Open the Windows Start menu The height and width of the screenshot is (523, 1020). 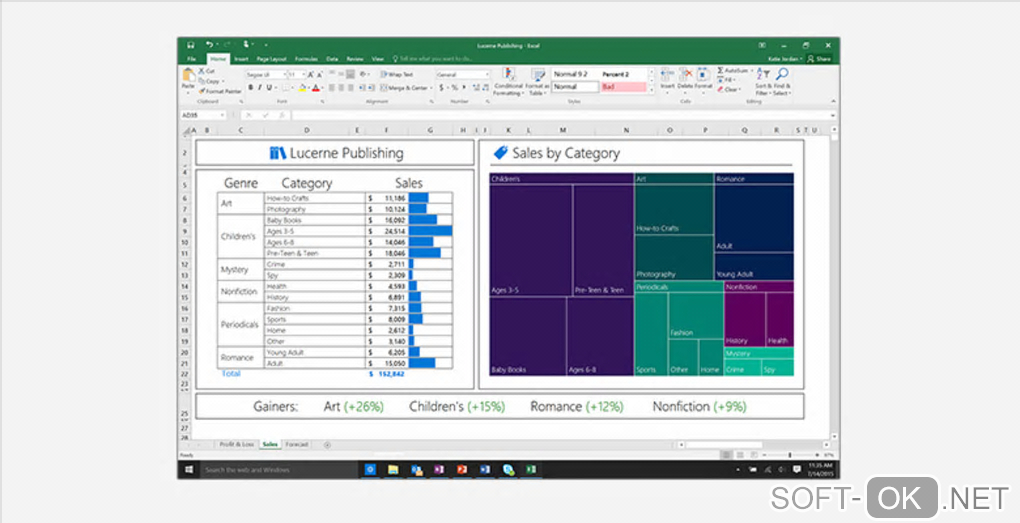pyautogui.click(x=189, y=470)
